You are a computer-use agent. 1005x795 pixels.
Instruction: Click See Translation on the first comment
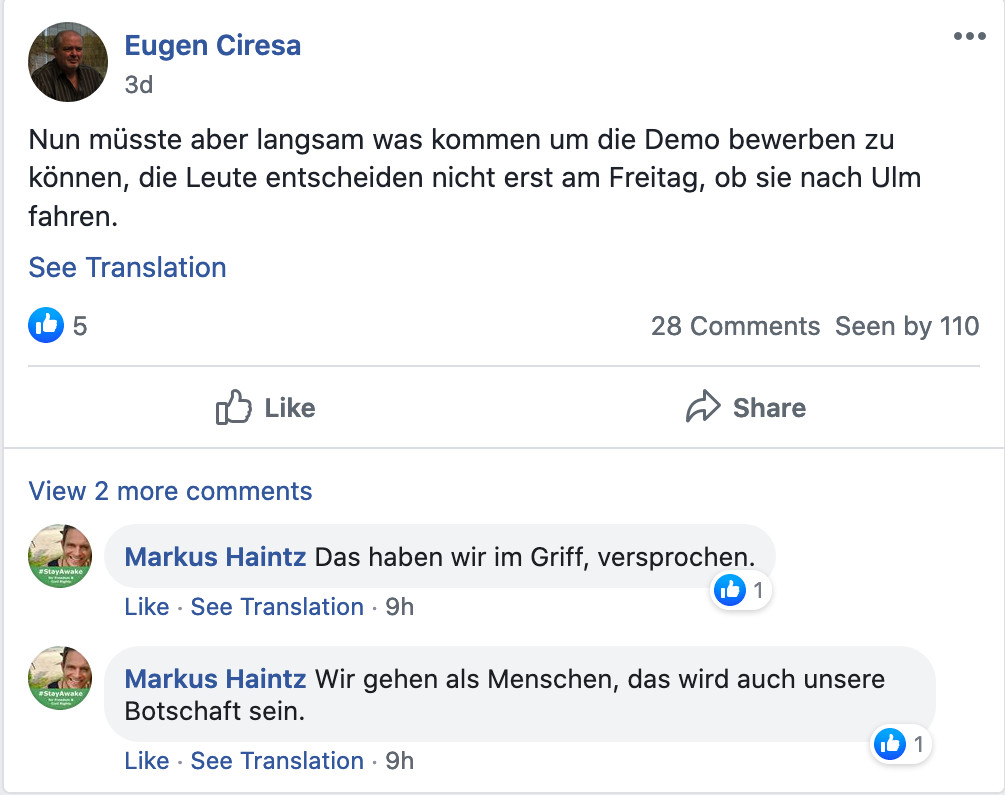pos(277,607)
